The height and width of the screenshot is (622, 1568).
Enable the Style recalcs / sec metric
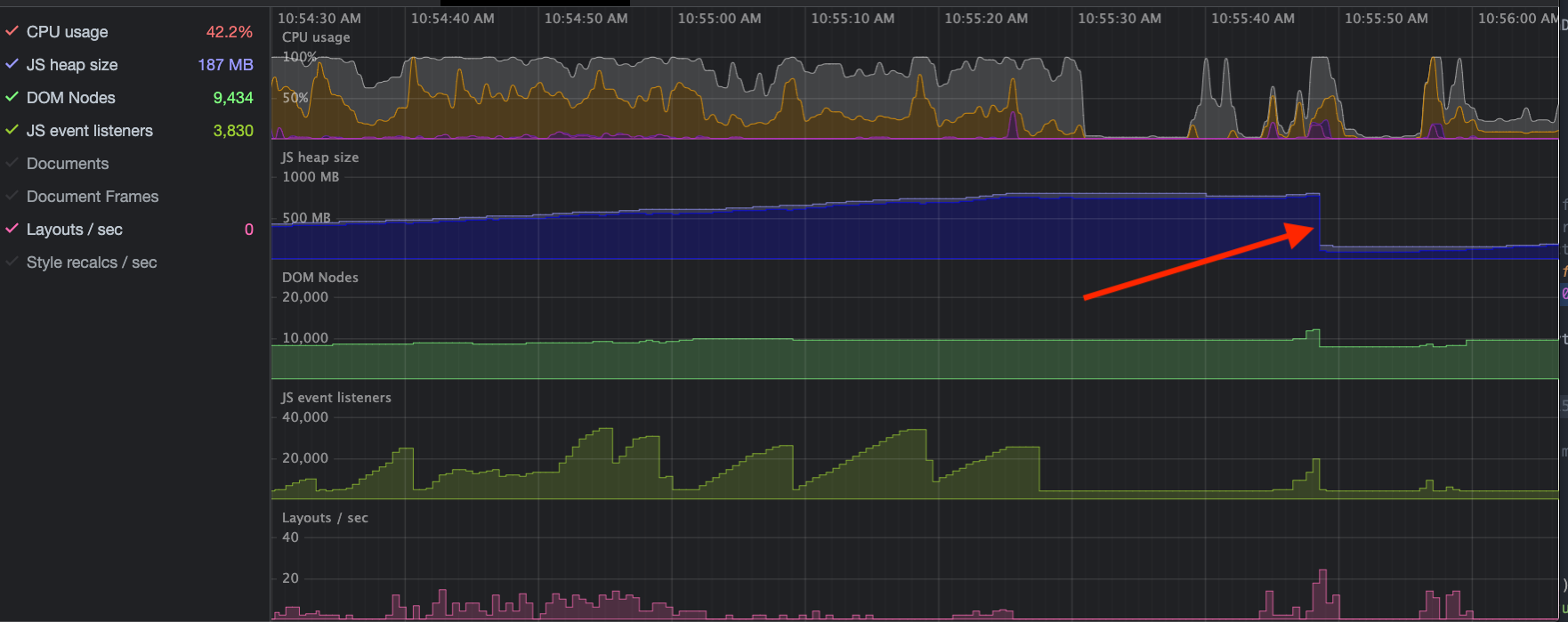pos(12,263)
